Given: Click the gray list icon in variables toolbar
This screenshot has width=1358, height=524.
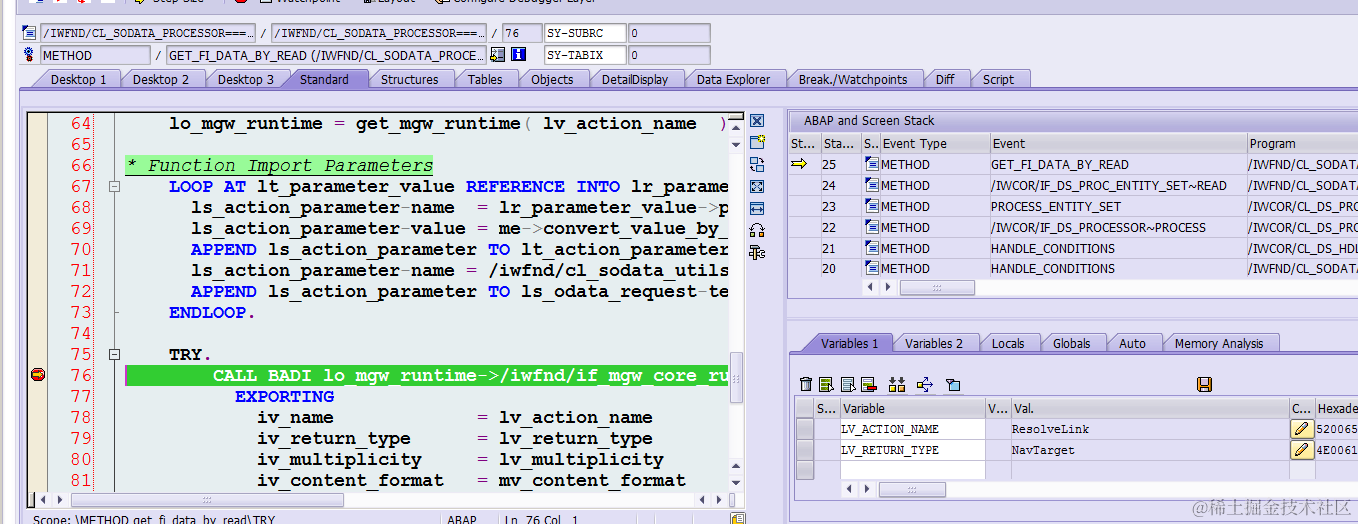Looking at the screenshot, I should point(848,384).
